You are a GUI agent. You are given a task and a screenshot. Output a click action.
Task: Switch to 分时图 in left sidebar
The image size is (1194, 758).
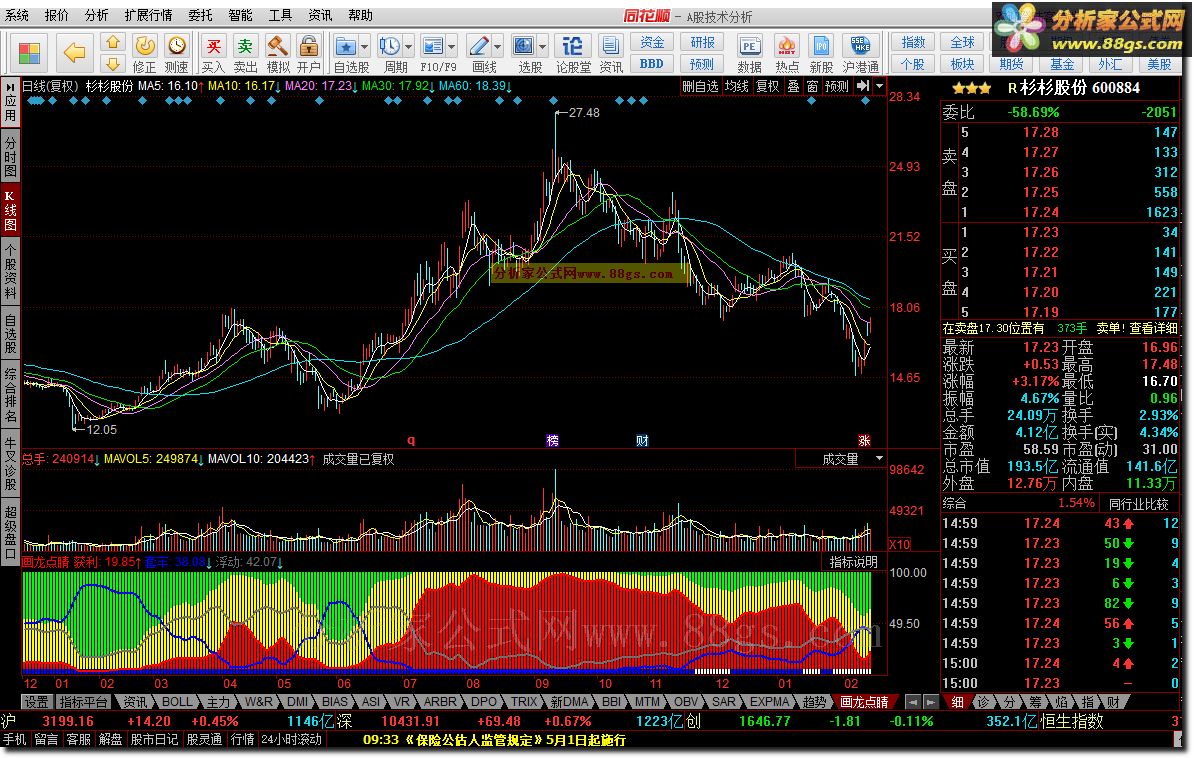[10, 155]
